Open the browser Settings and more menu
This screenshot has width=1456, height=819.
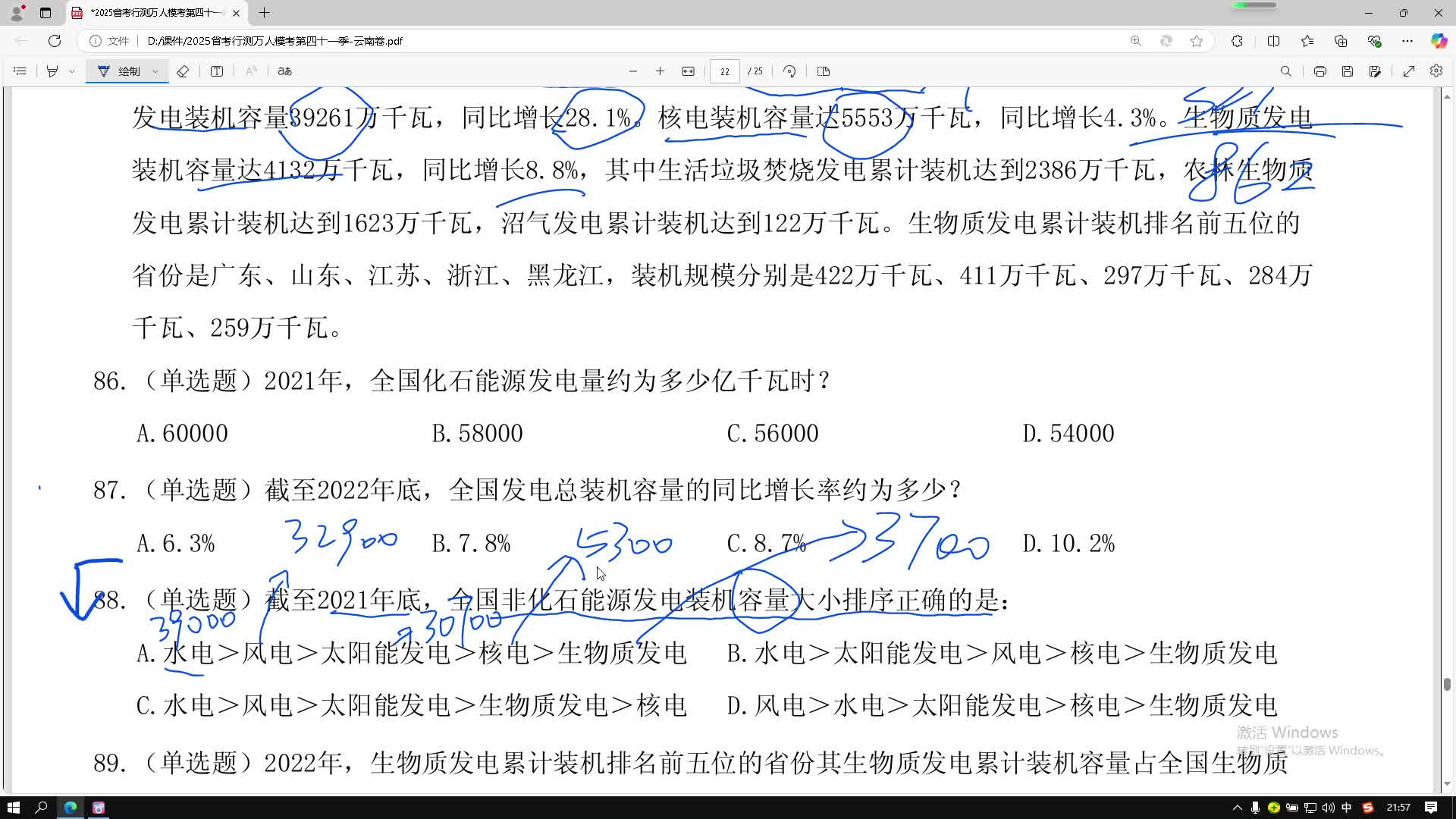click(x=1407, y=41)
